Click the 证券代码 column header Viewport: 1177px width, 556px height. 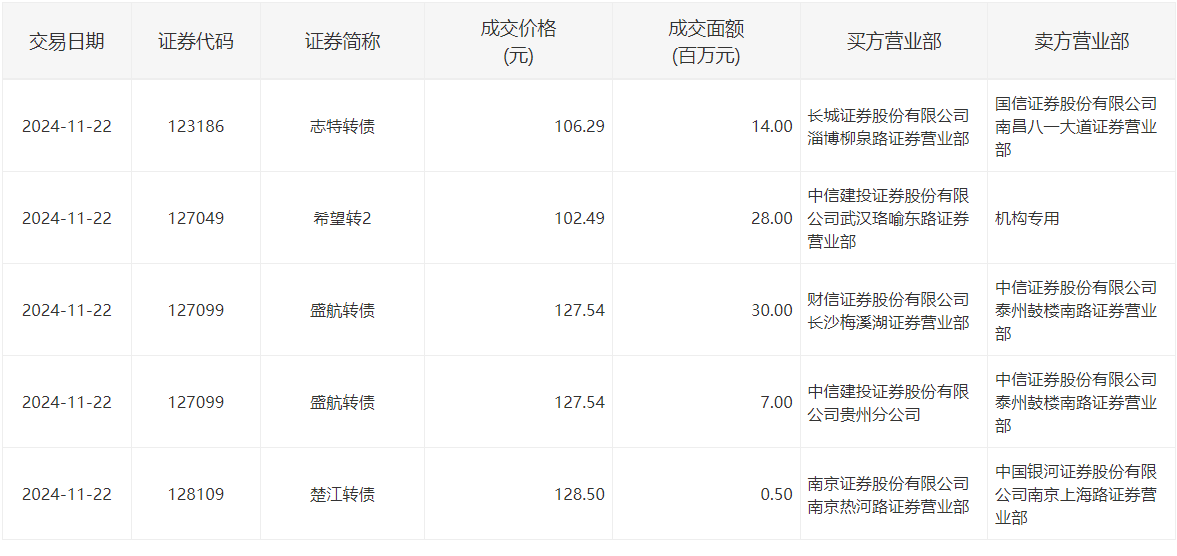coord(196,41)
